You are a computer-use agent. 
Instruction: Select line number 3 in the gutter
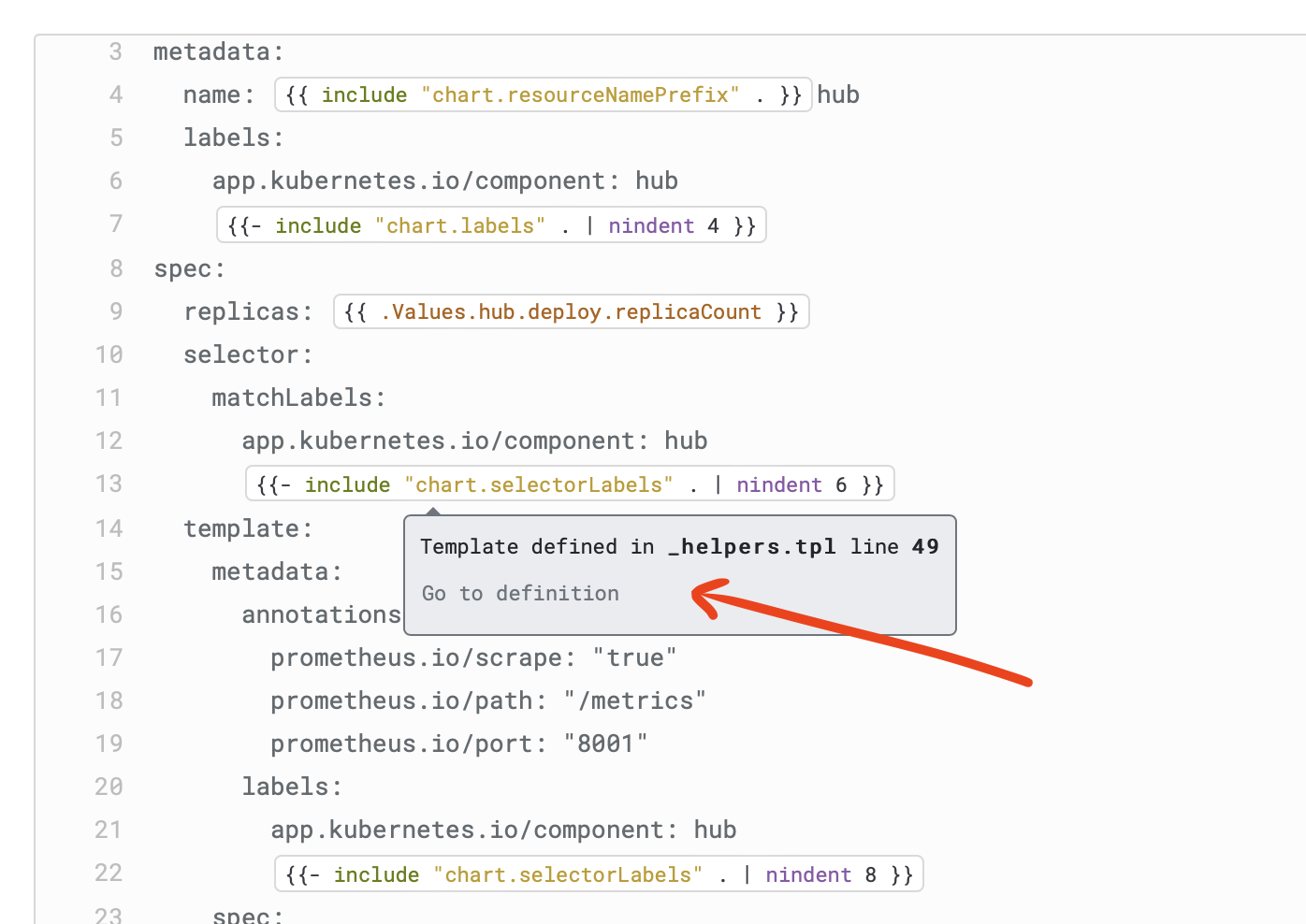pyautogui.click(x=115, y=51)
